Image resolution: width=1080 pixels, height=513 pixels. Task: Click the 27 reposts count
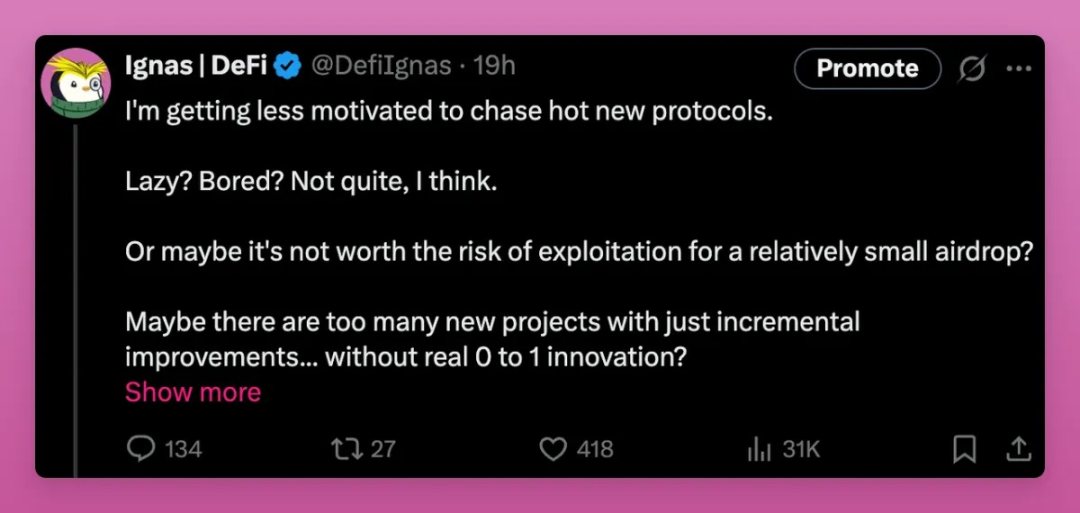click(x=383, y=449)
